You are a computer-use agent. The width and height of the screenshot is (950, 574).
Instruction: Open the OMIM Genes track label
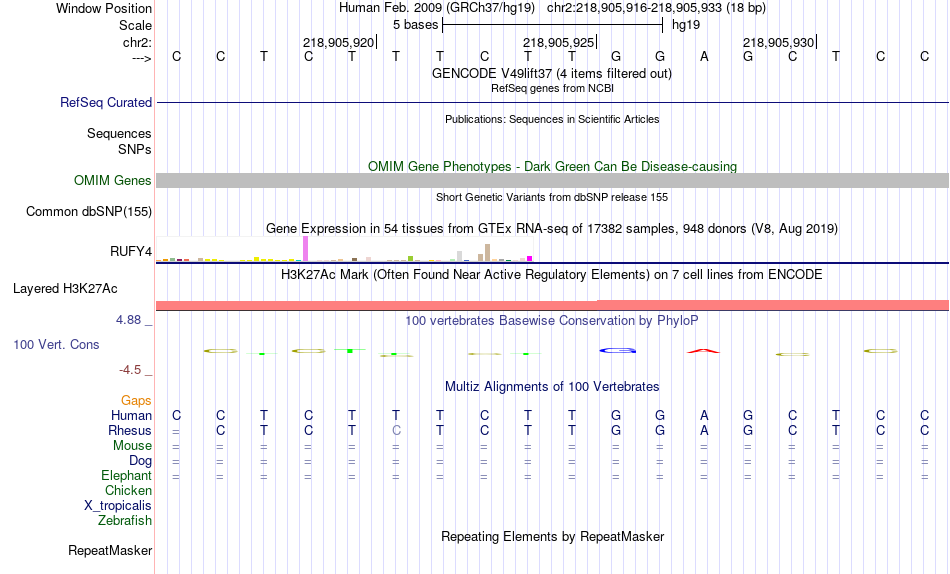[x=112, y=181]
